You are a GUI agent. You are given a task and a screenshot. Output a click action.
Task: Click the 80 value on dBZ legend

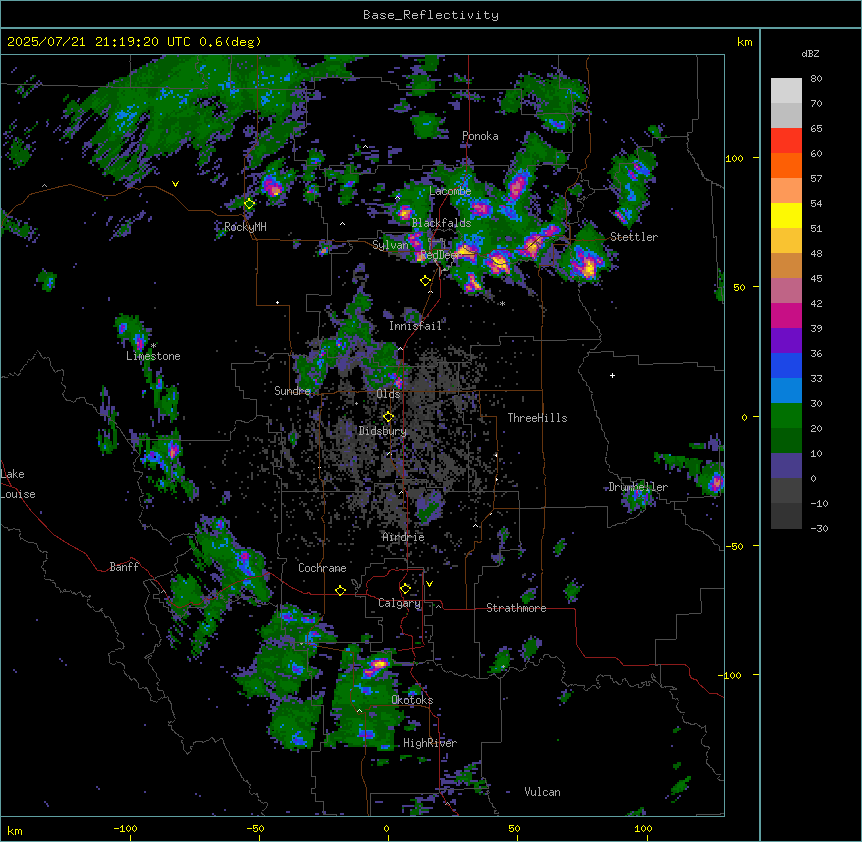(816, 79)
